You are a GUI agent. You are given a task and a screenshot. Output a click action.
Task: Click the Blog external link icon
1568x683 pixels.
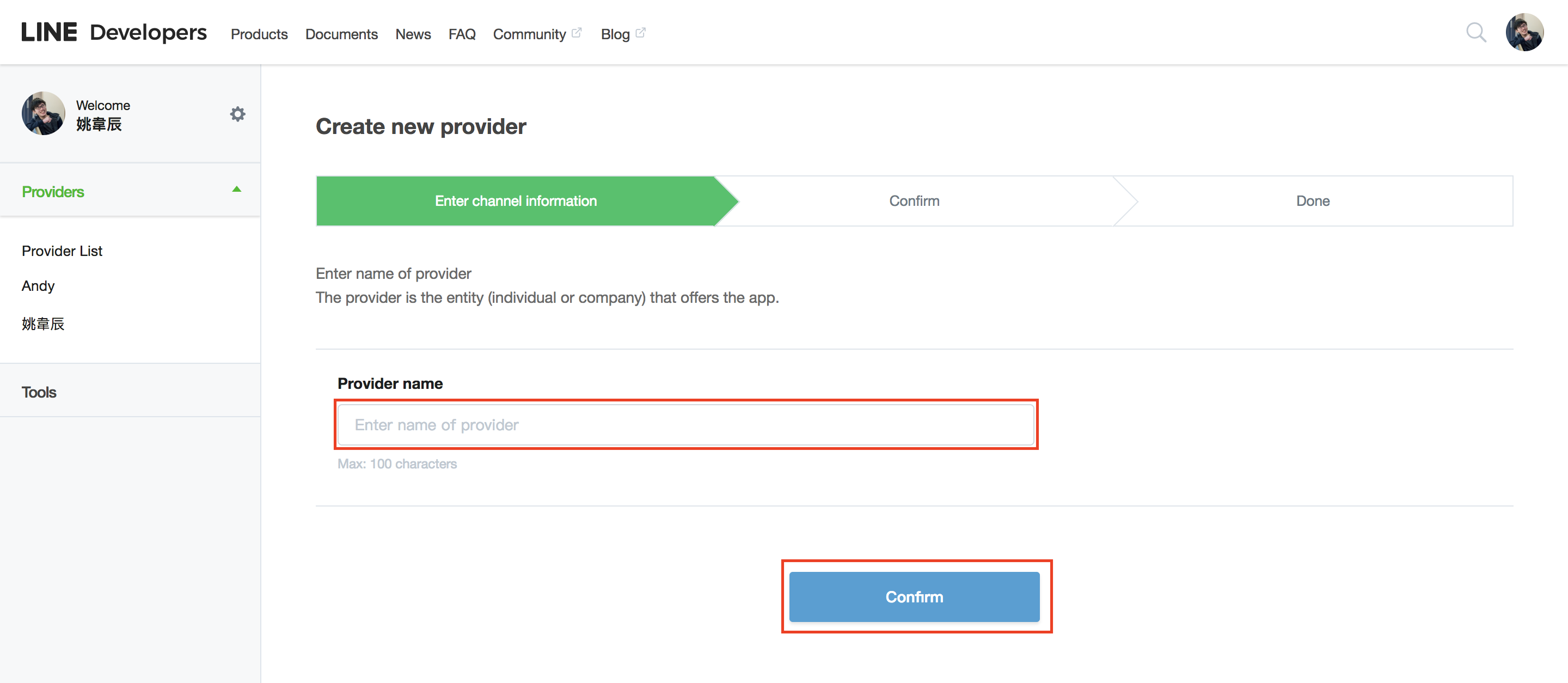[640, 32]
